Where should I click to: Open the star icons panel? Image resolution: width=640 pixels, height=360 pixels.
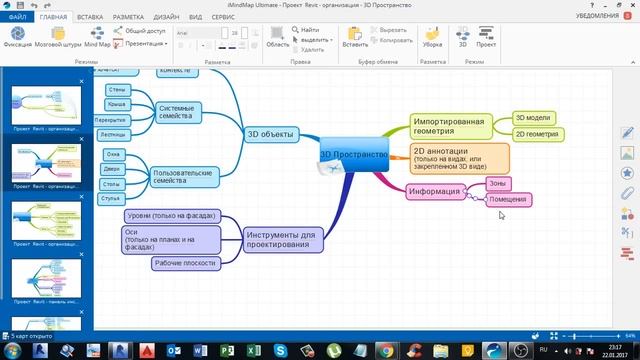click(627, 173)
